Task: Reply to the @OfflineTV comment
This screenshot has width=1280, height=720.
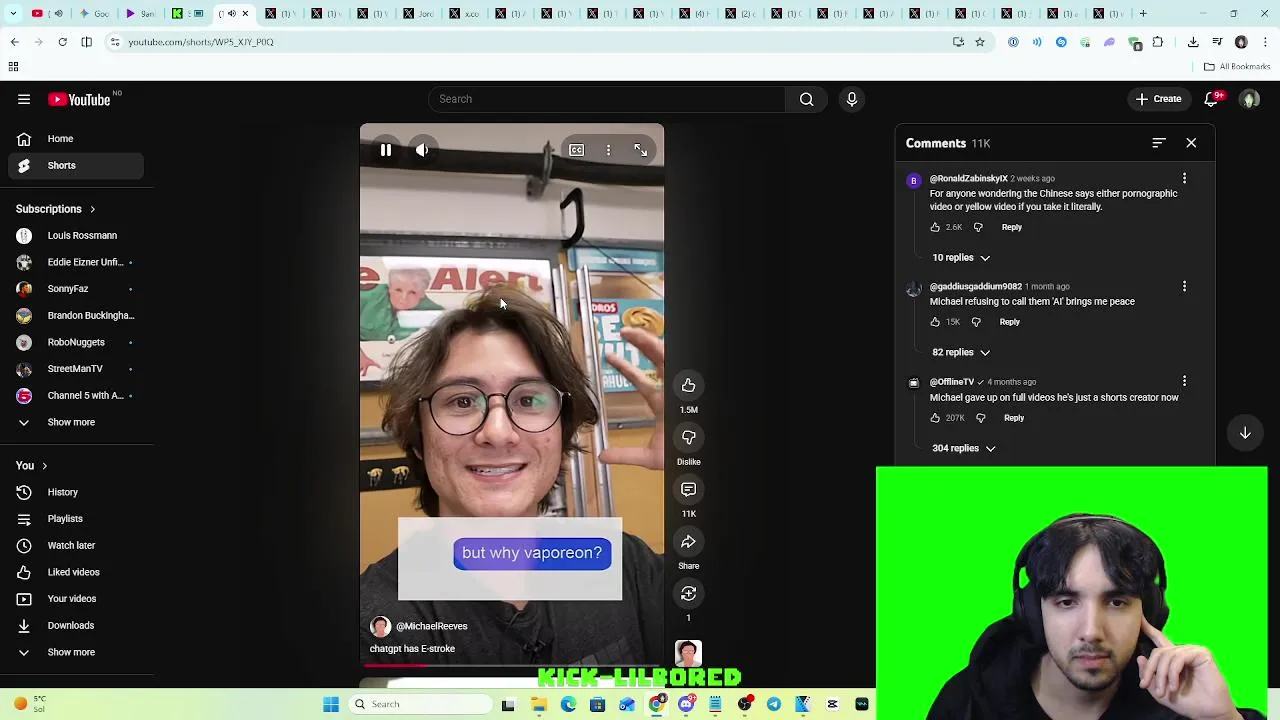Action: pos(1013,418)
